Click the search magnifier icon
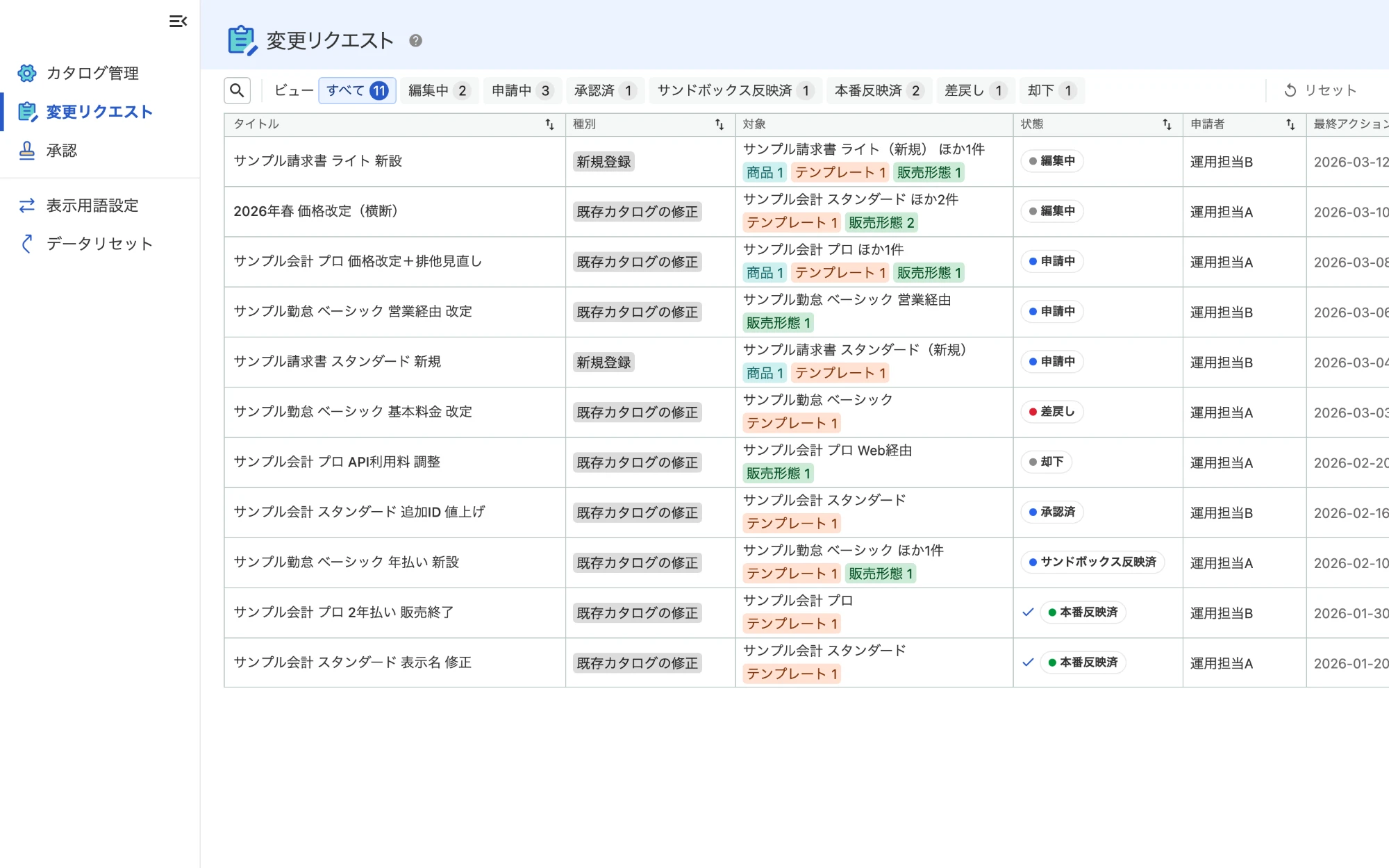Screen dimensions: 1389x868 pyautogui.click(x=237, y=90)
